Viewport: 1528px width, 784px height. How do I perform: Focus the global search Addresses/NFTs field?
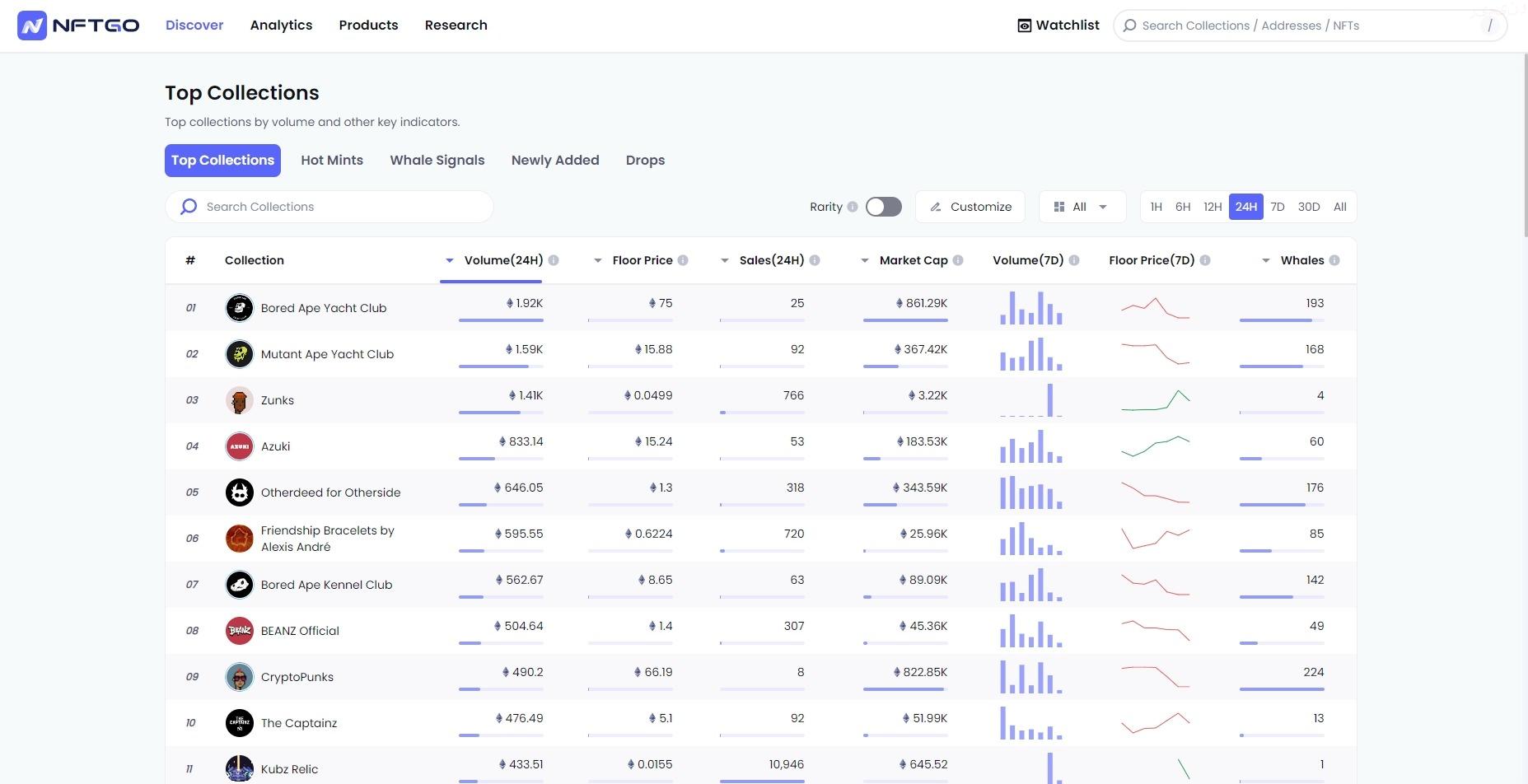(x=1310, y=26)
